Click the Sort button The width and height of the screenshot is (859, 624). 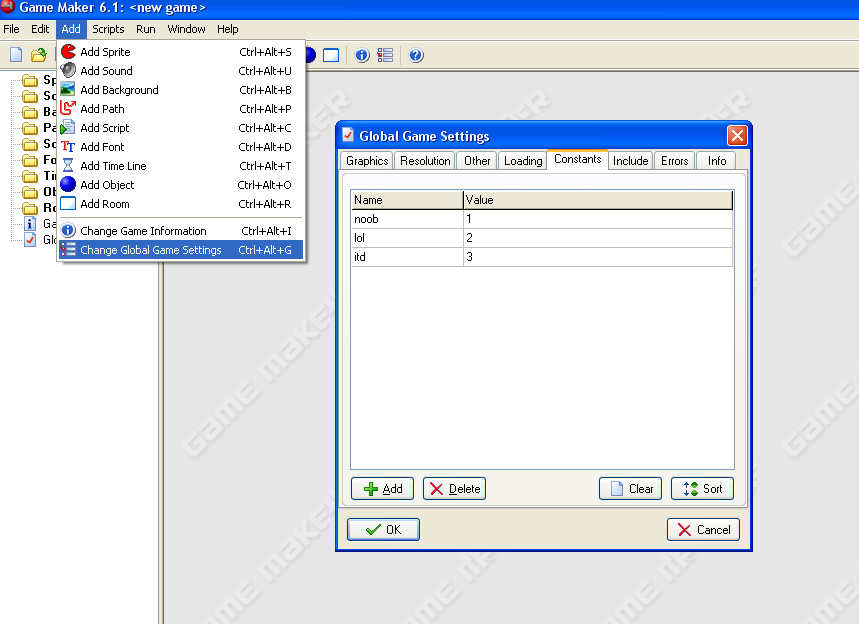702,489
